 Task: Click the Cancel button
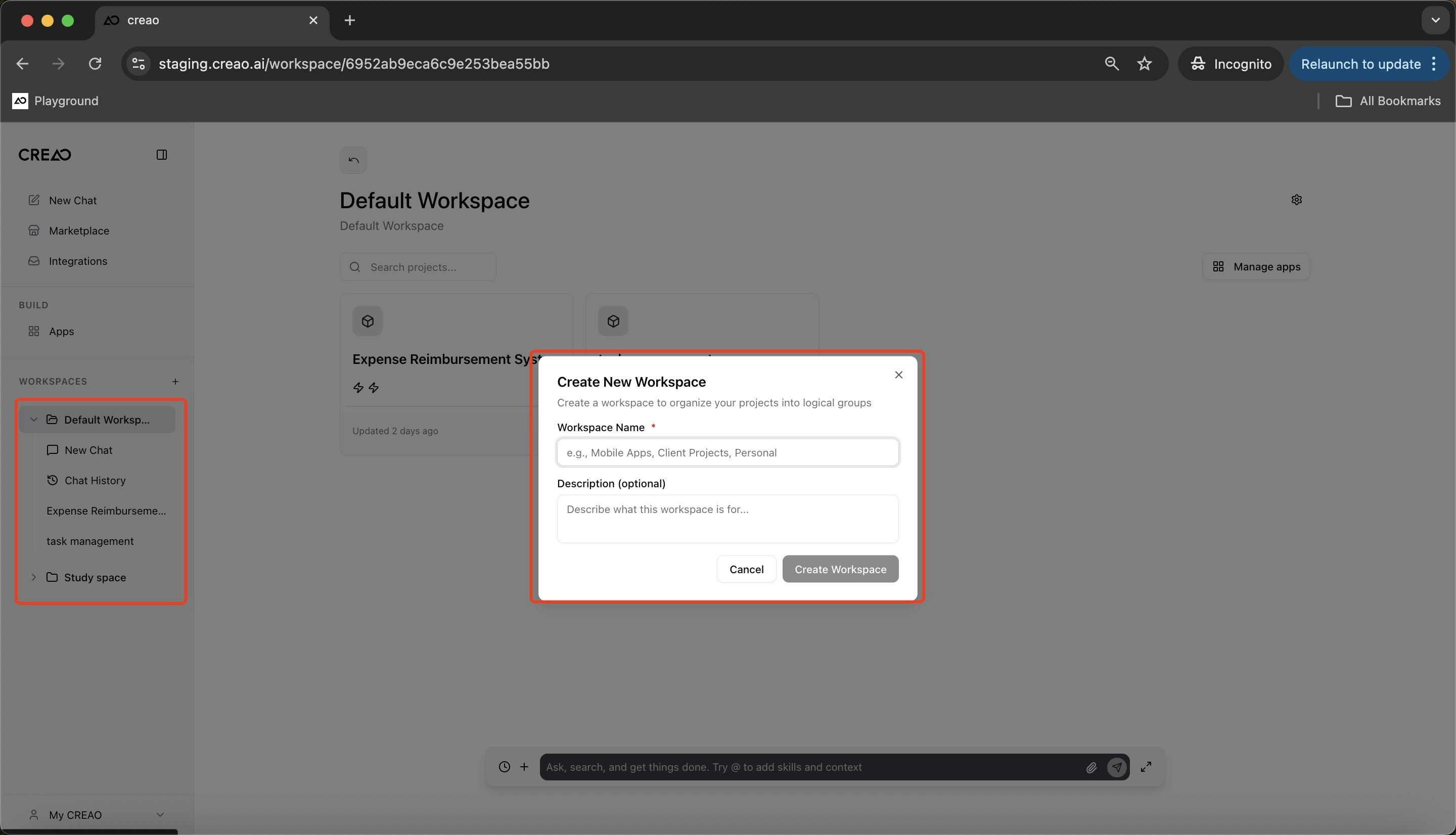click(746, 569)
